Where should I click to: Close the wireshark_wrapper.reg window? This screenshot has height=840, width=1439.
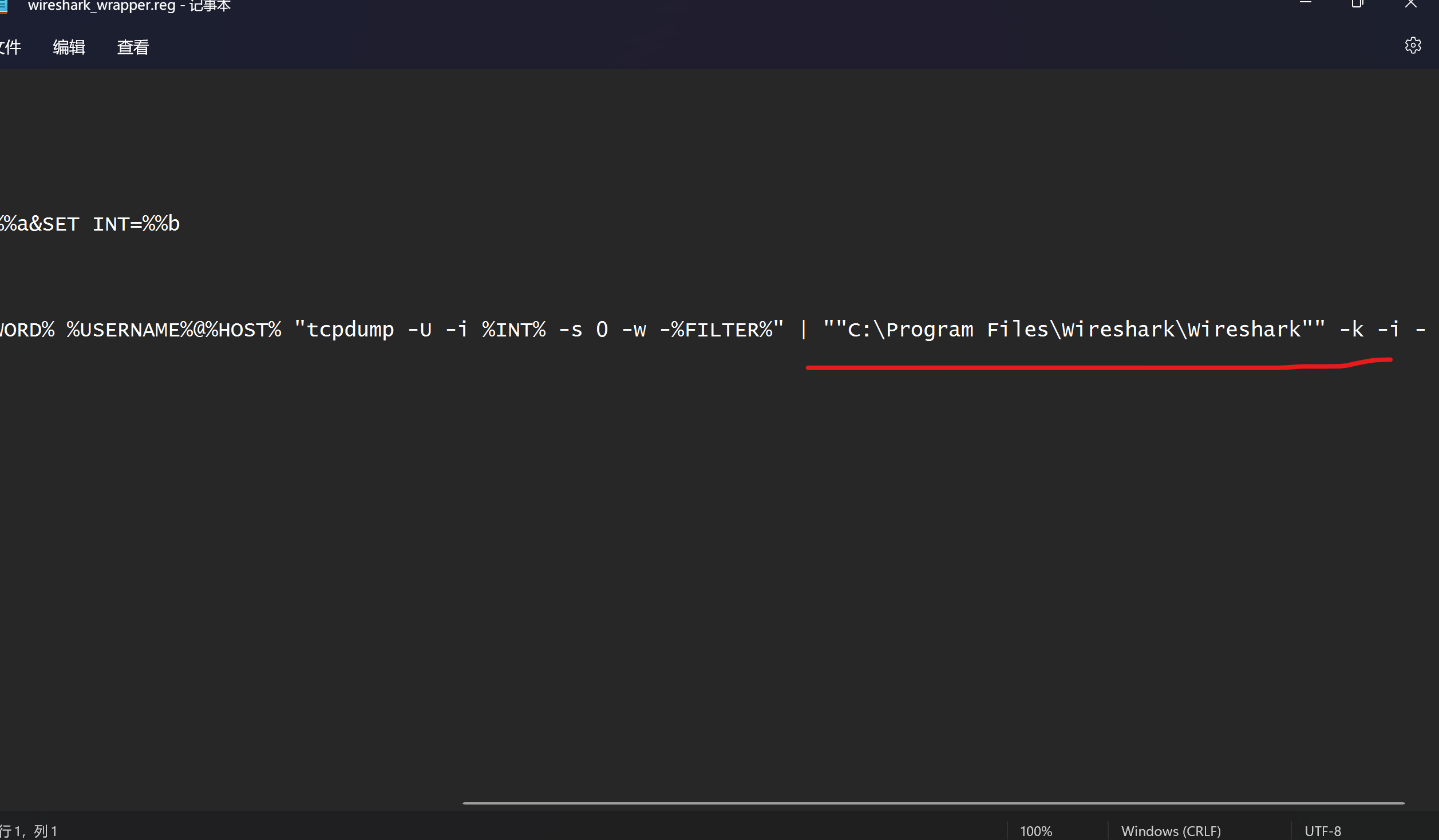coord(1410,3)
